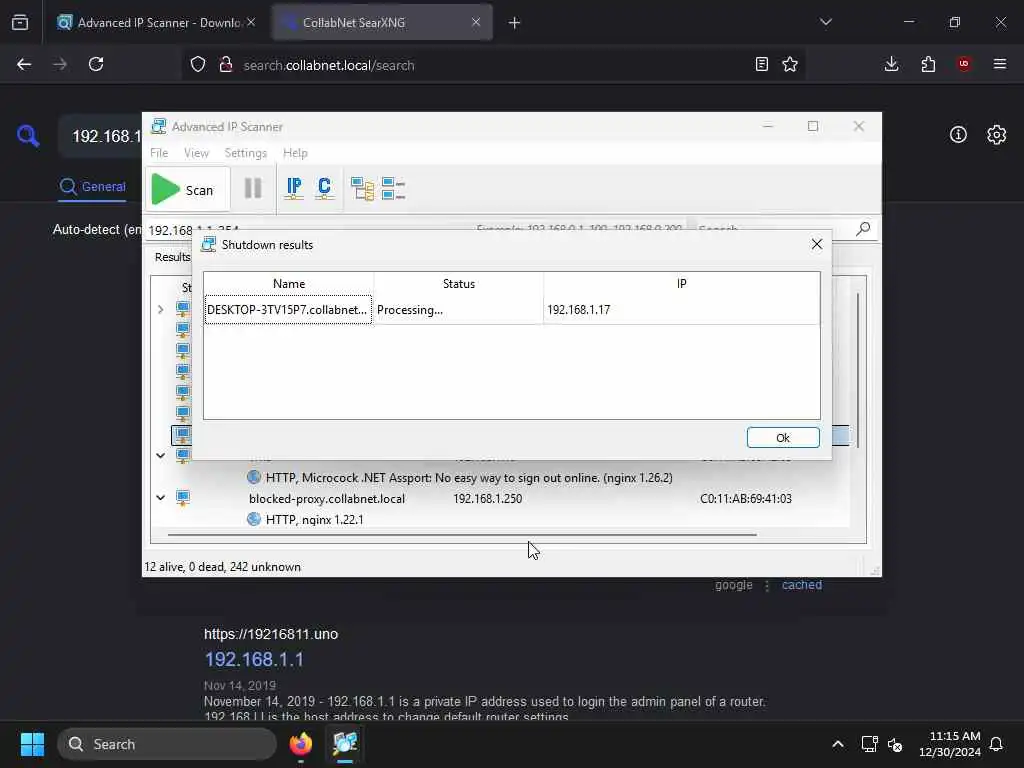
Task: Select blocked-proxy.collabnet.local host name
Action: 327,498
